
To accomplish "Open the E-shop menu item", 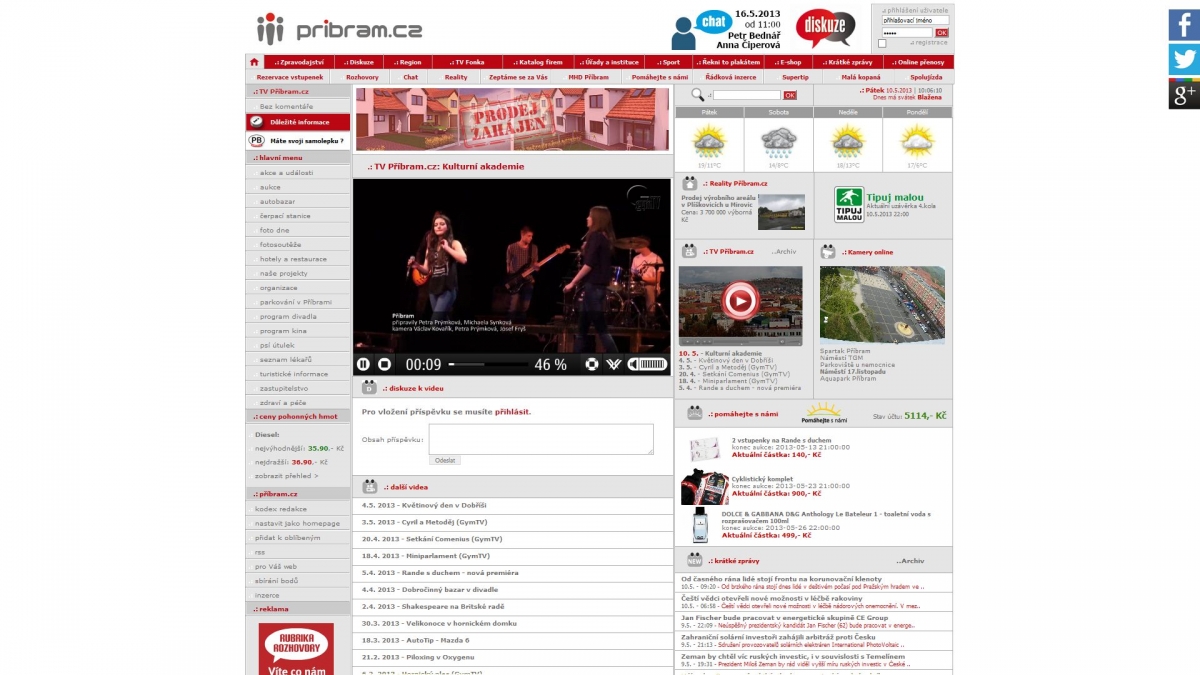I will click(x=787, y=62).
